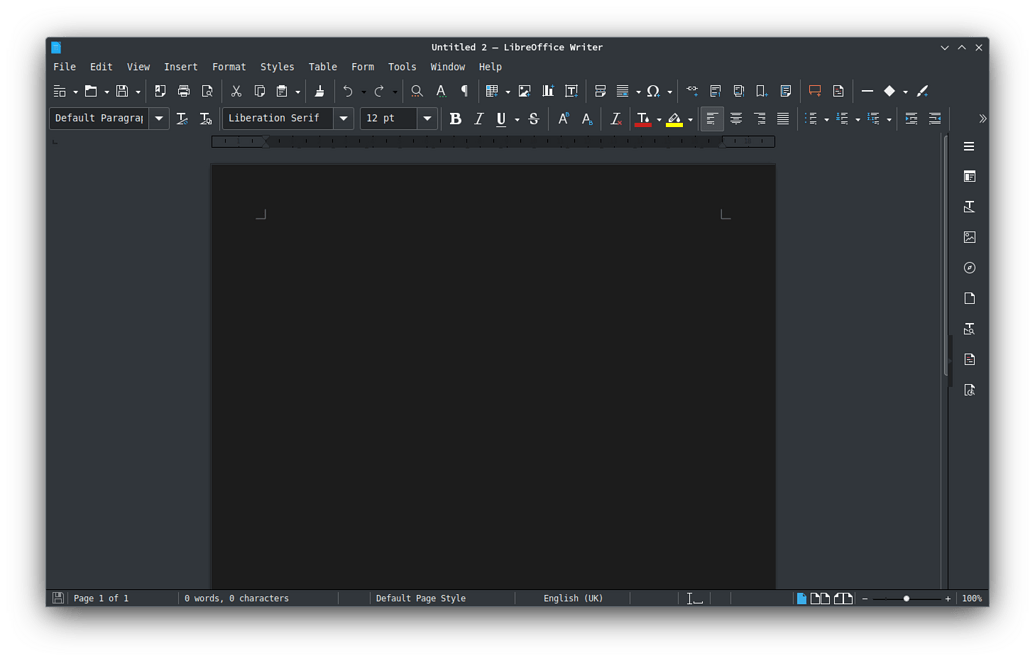Toggle underline formatting
This screenshot has width=1035, height=660.
500,118
